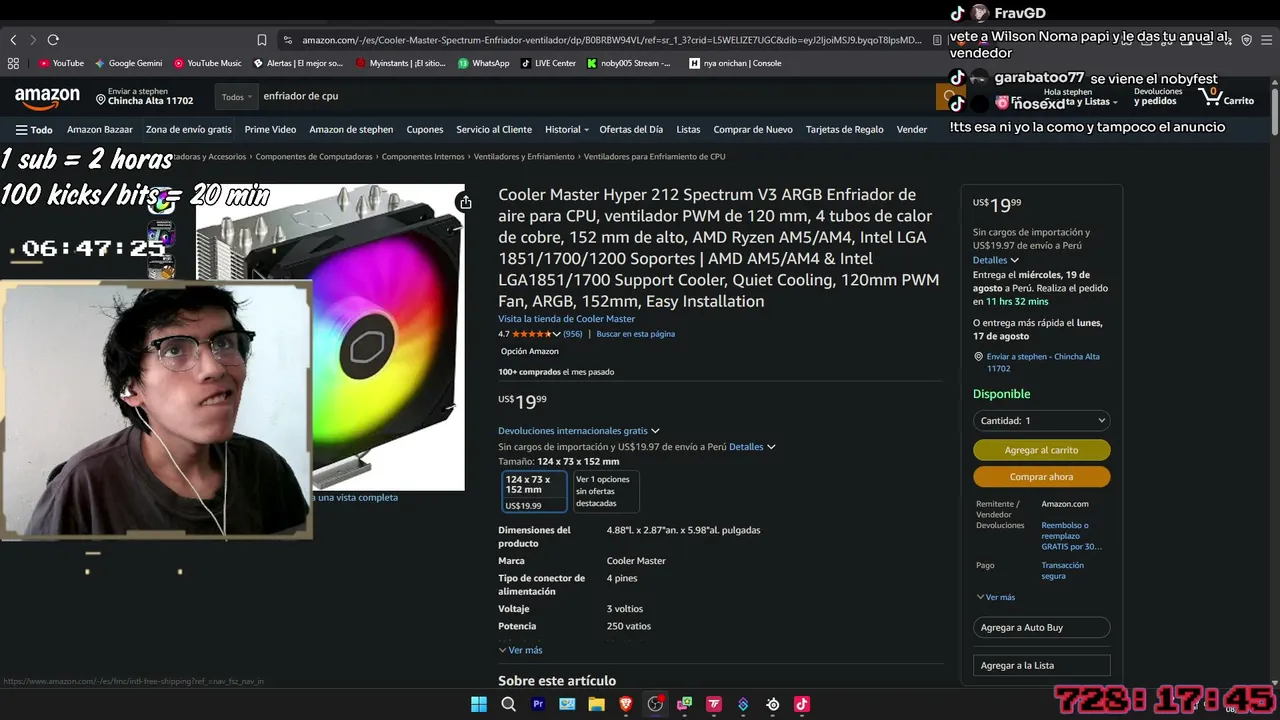
Task: Open the Cupones nav item
Action: (x=425, y=129)
